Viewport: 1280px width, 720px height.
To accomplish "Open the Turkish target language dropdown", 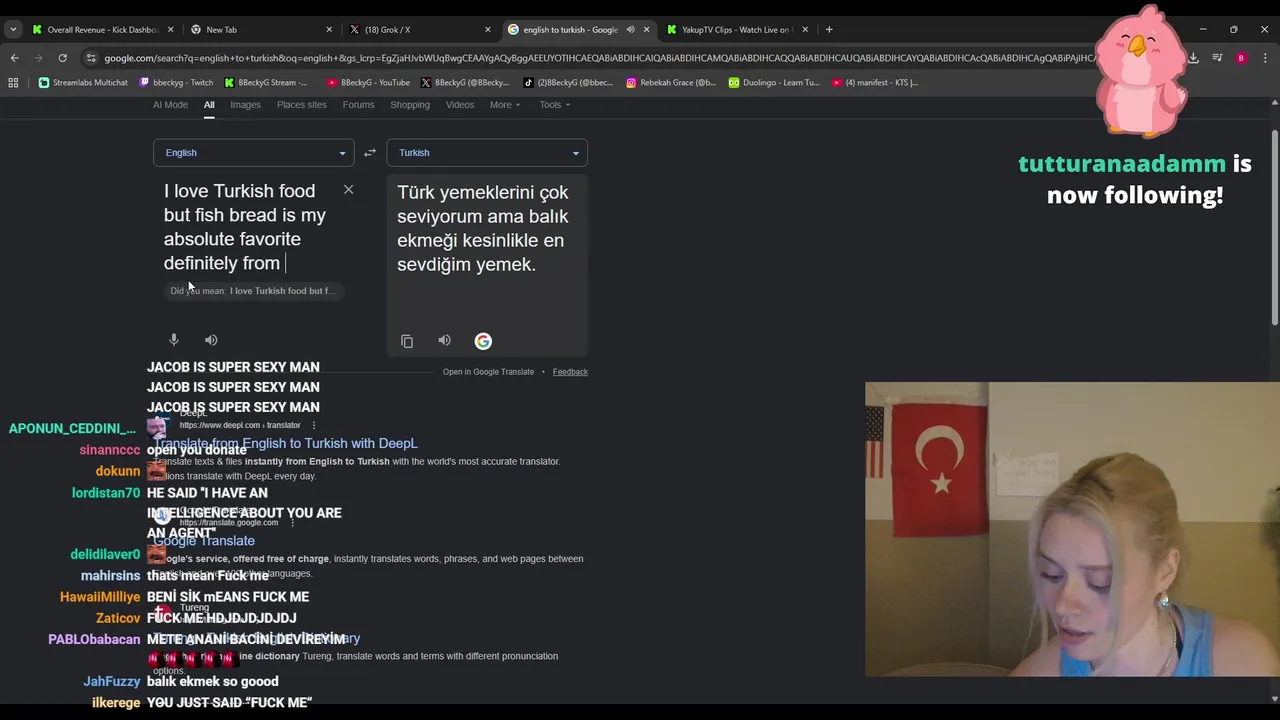I will [x=487, y=153].
